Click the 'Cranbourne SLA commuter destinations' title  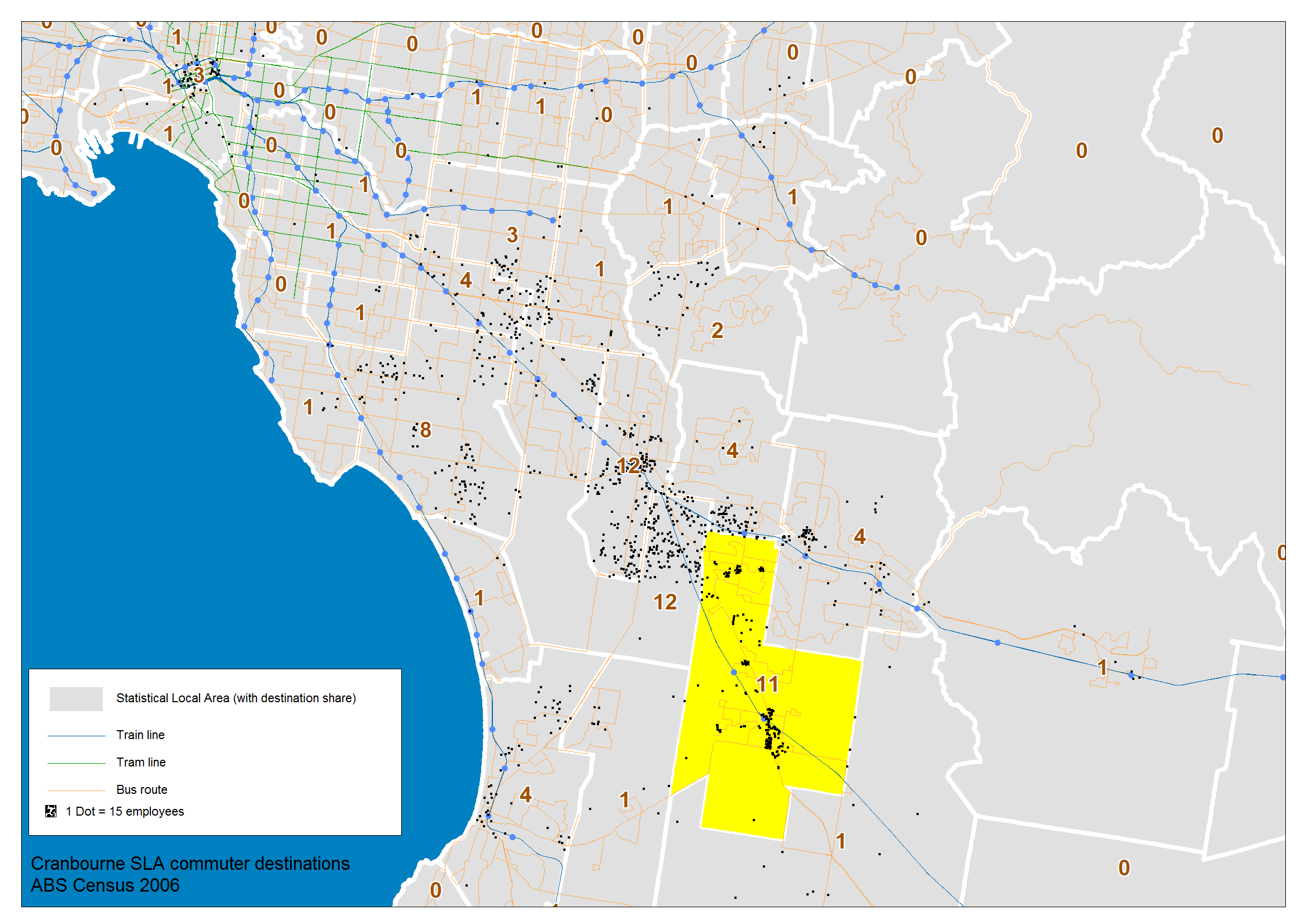pyautogui.click(x=190, y=864)
